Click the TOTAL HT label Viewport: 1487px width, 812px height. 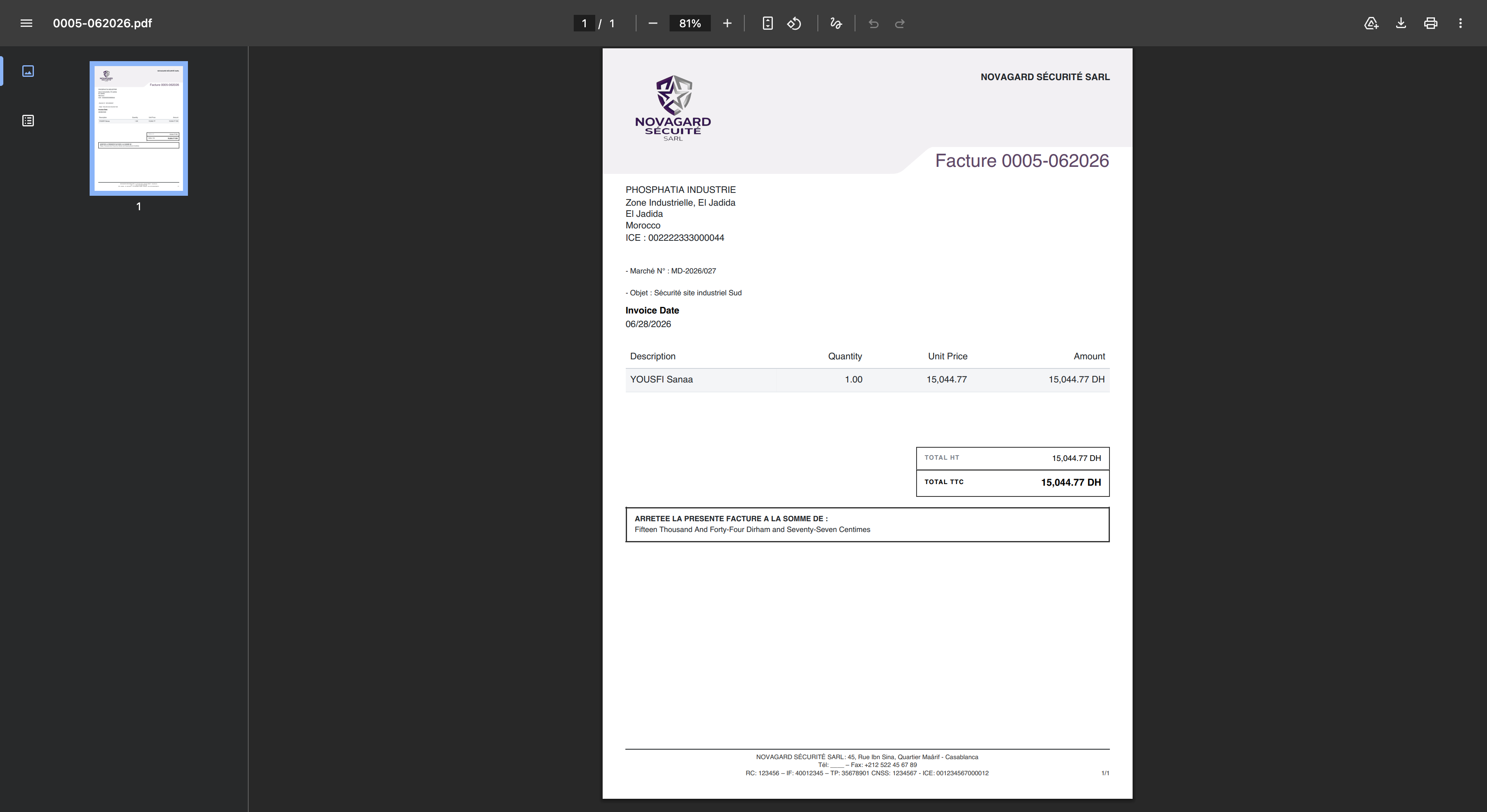pyautogui.click(x=942, y=458)
